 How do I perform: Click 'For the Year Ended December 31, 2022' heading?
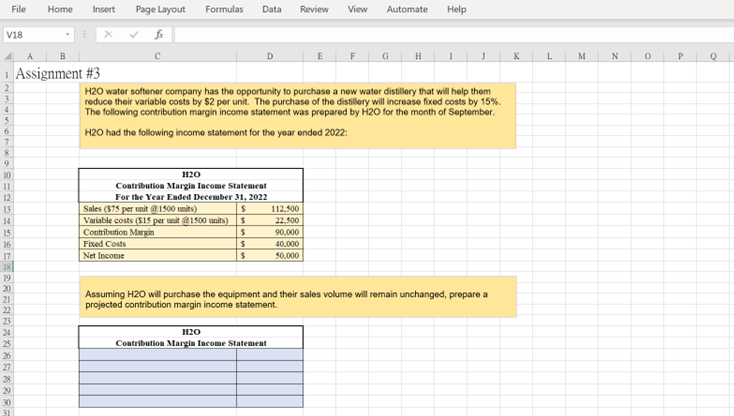(191, 197)
